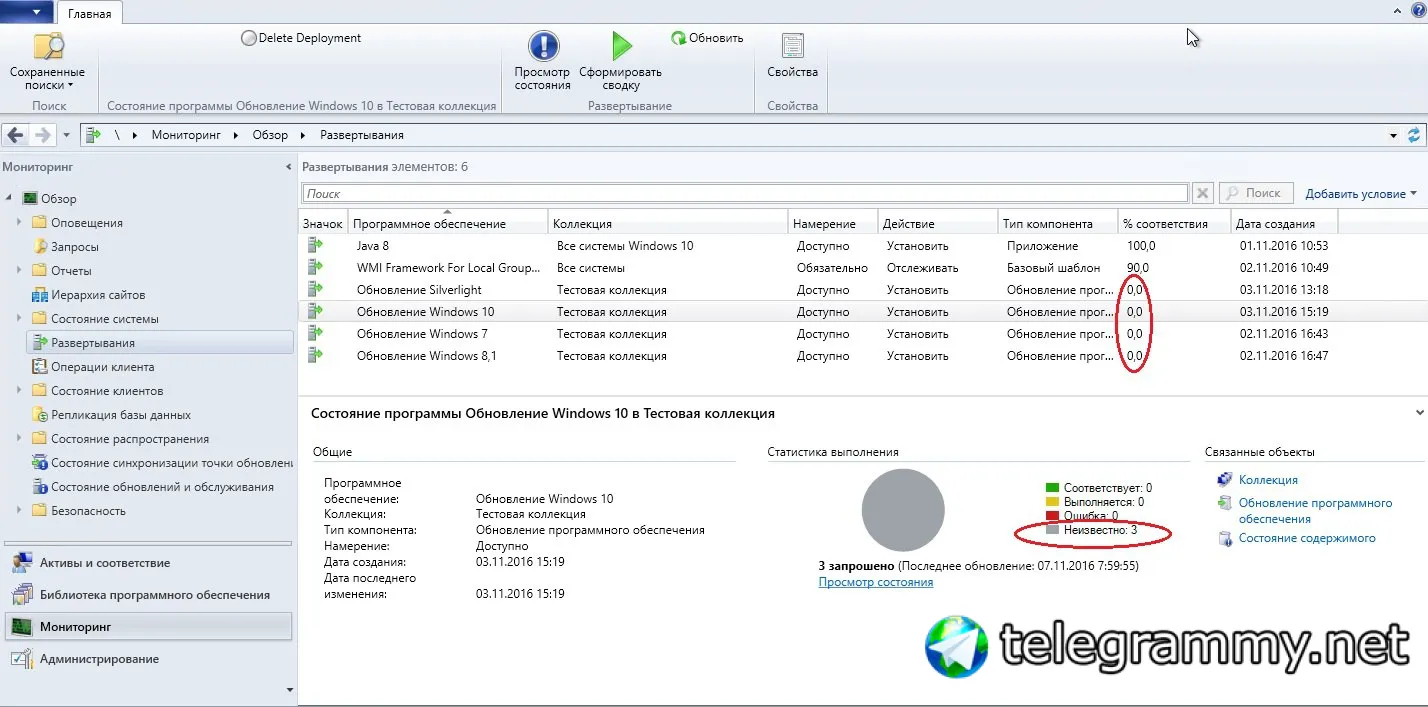The image size is (1428, 707).
Task: Sort by % соответствия column header
Action: tap(1174, 224)
